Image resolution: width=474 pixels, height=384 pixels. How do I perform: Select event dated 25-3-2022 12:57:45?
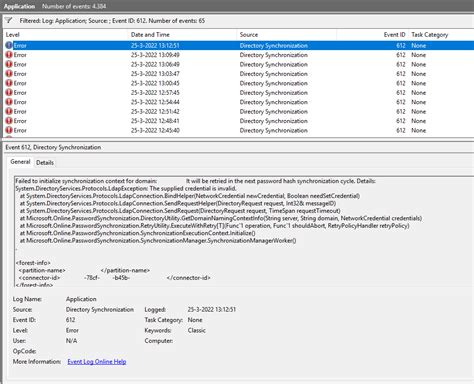[238, 93]
